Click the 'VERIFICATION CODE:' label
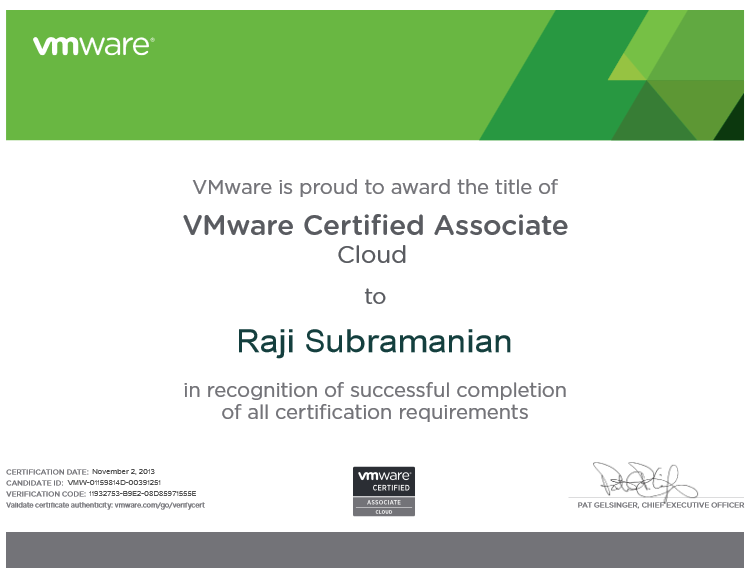The width and height of the screenshot is (751, 576). [45, 494]
